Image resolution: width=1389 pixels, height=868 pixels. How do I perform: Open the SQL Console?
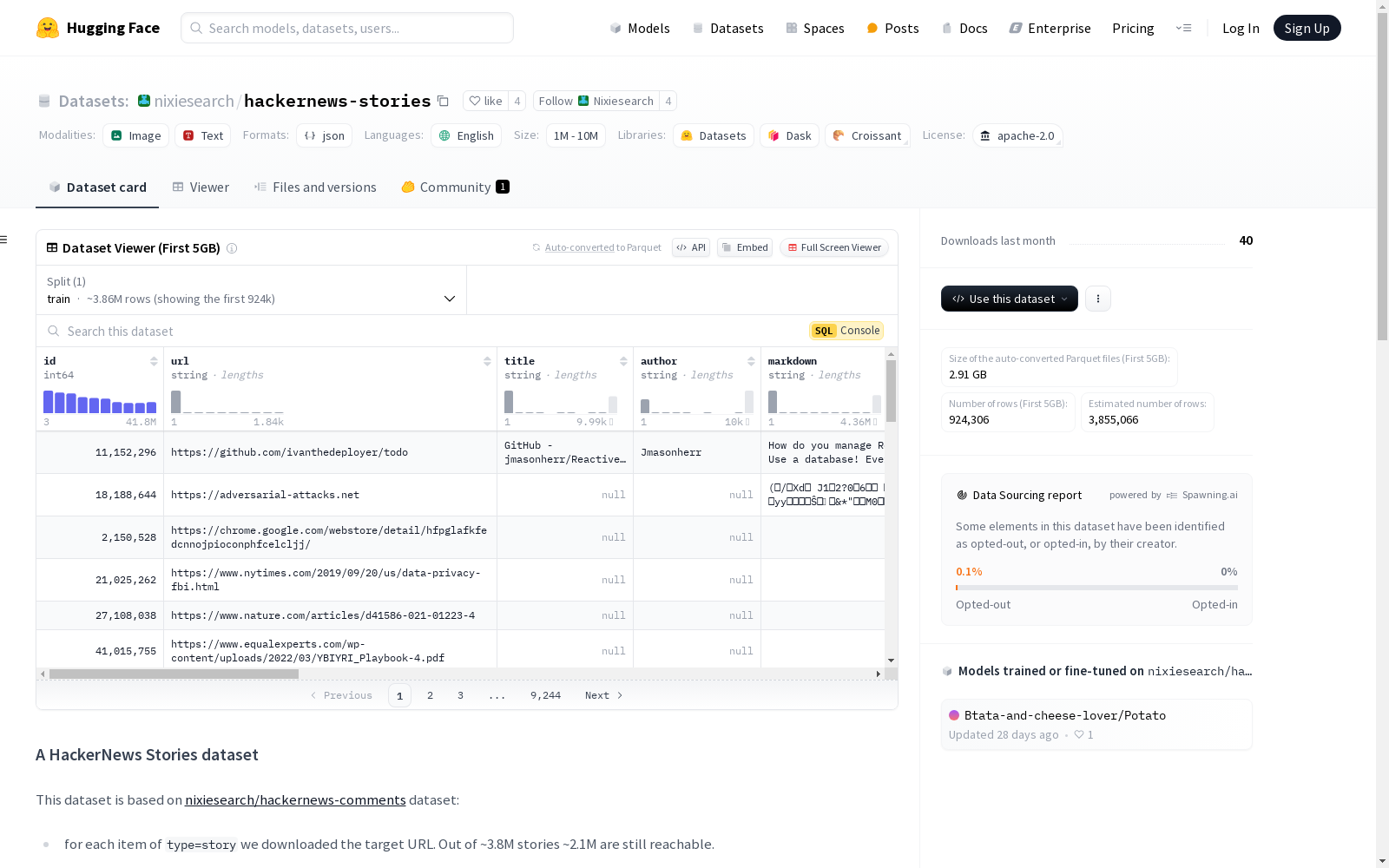(x=846, y=331)
